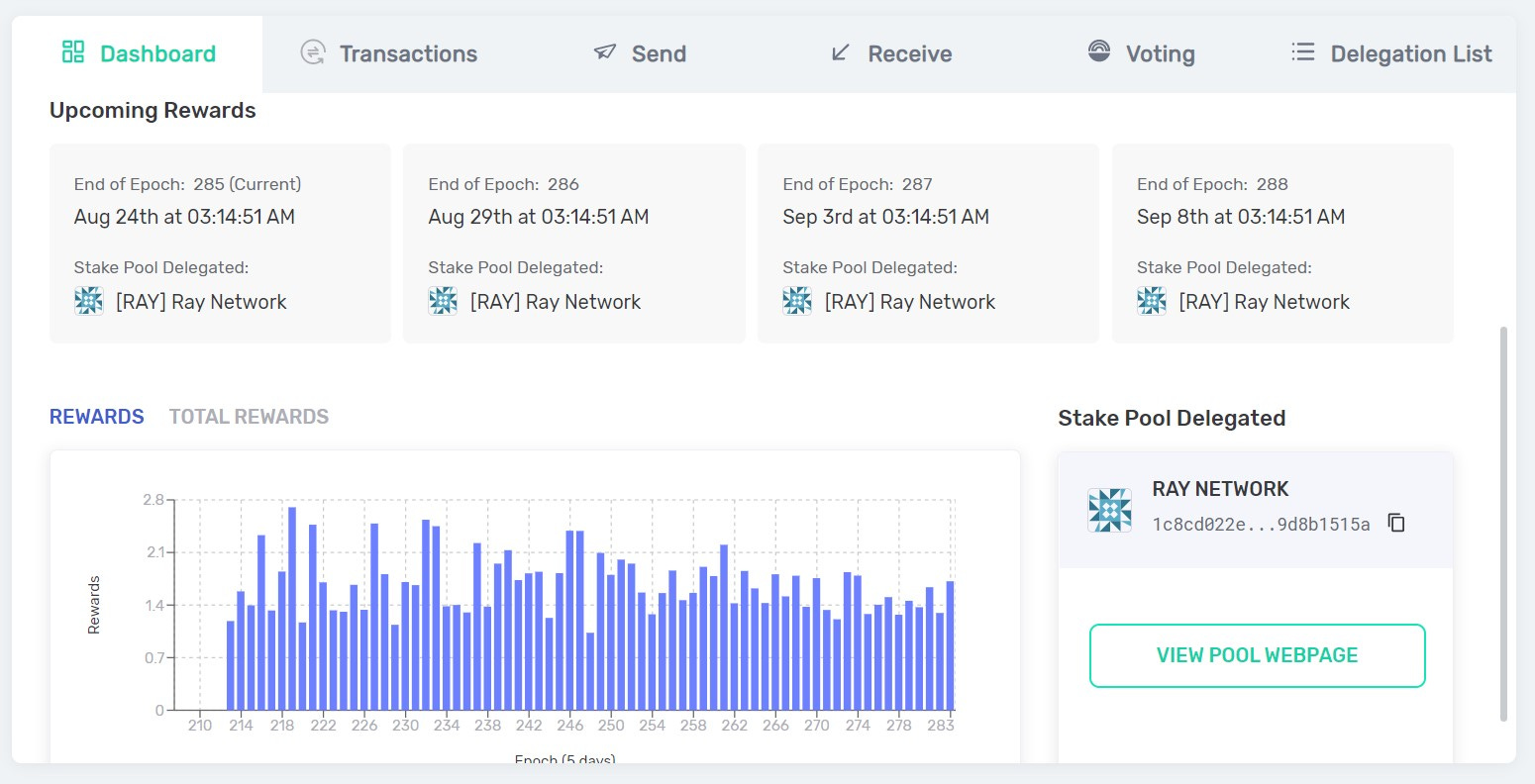Click Ray Network logo in Epoch 286 card
This screenshot has height=784, width=1535.
(x=443, y=301)
